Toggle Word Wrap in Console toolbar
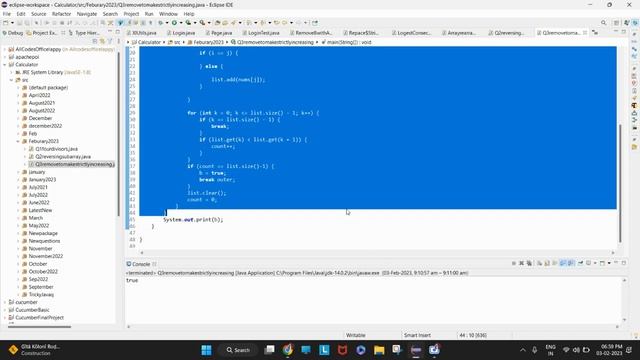The image size is (640, 360). tap(555, 263)
